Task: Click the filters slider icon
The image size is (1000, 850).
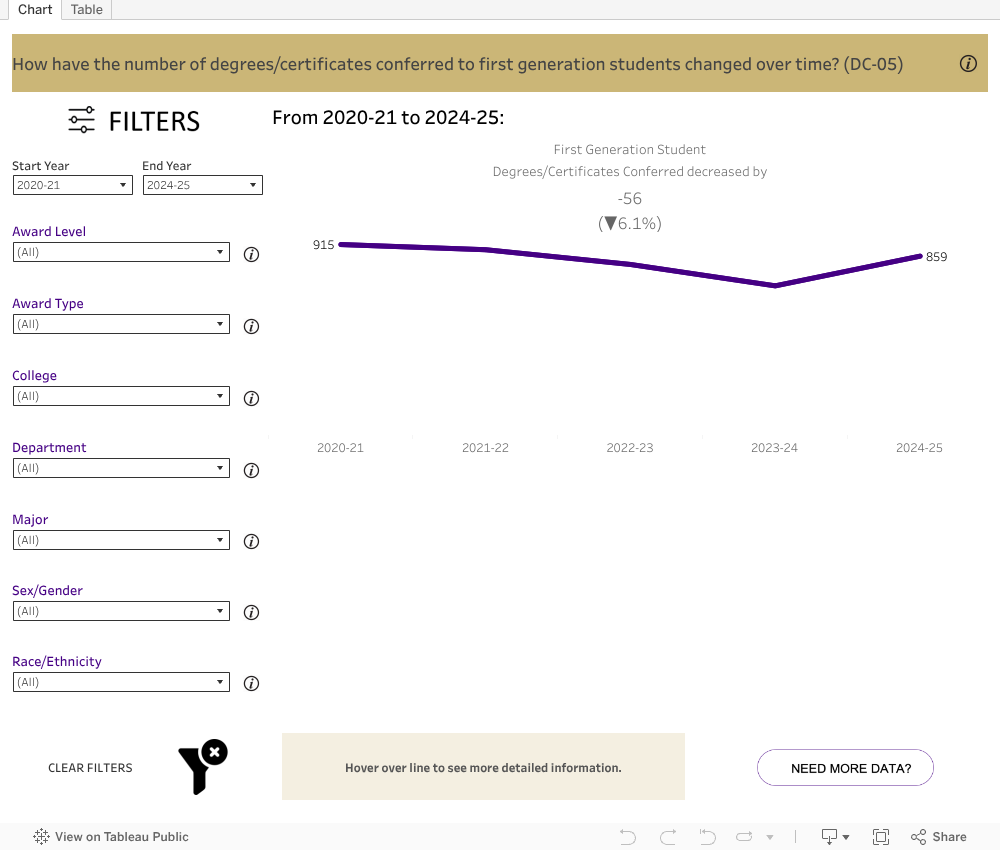Action: pos(82,121)
